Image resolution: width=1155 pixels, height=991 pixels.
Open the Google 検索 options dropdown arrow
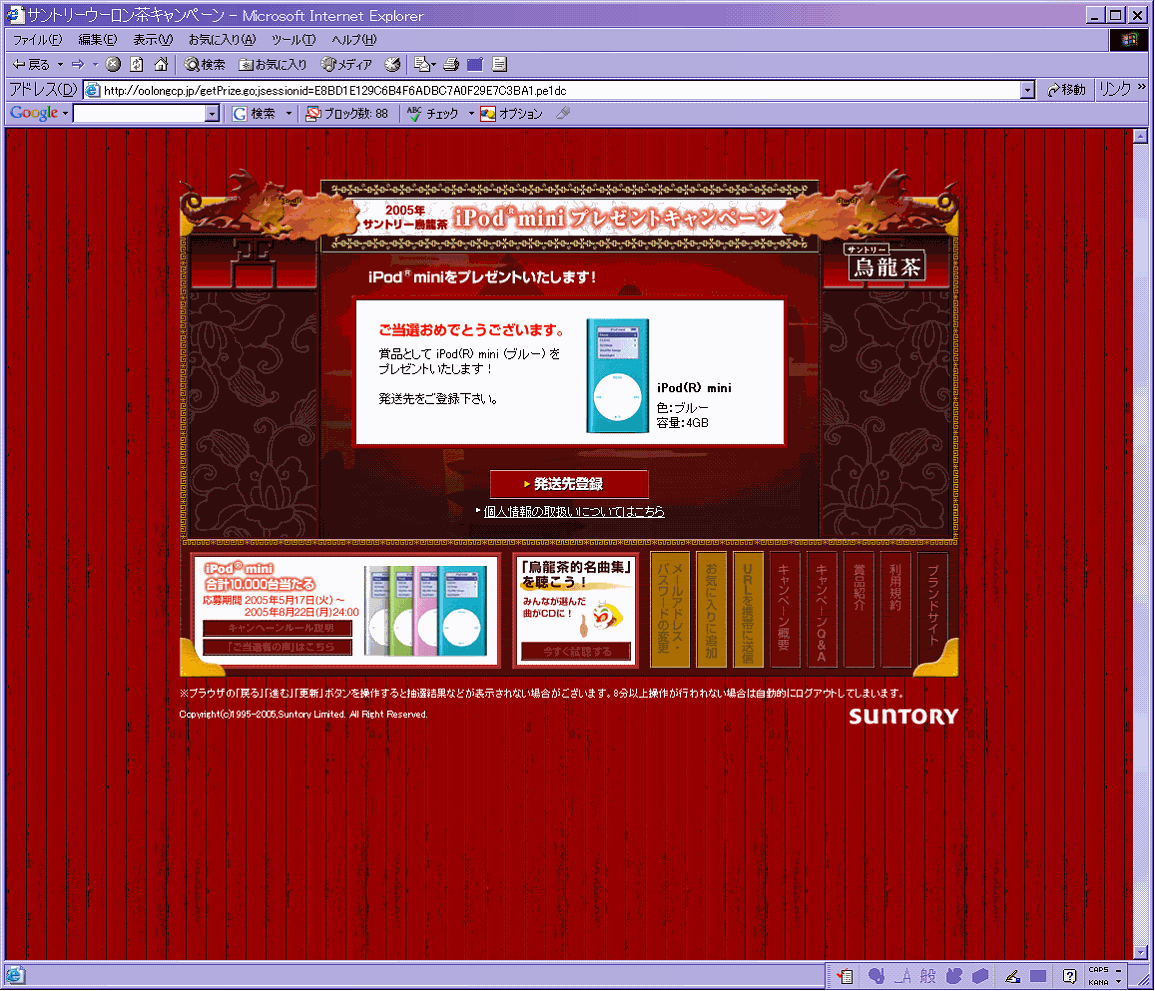(x=289, y=113)
